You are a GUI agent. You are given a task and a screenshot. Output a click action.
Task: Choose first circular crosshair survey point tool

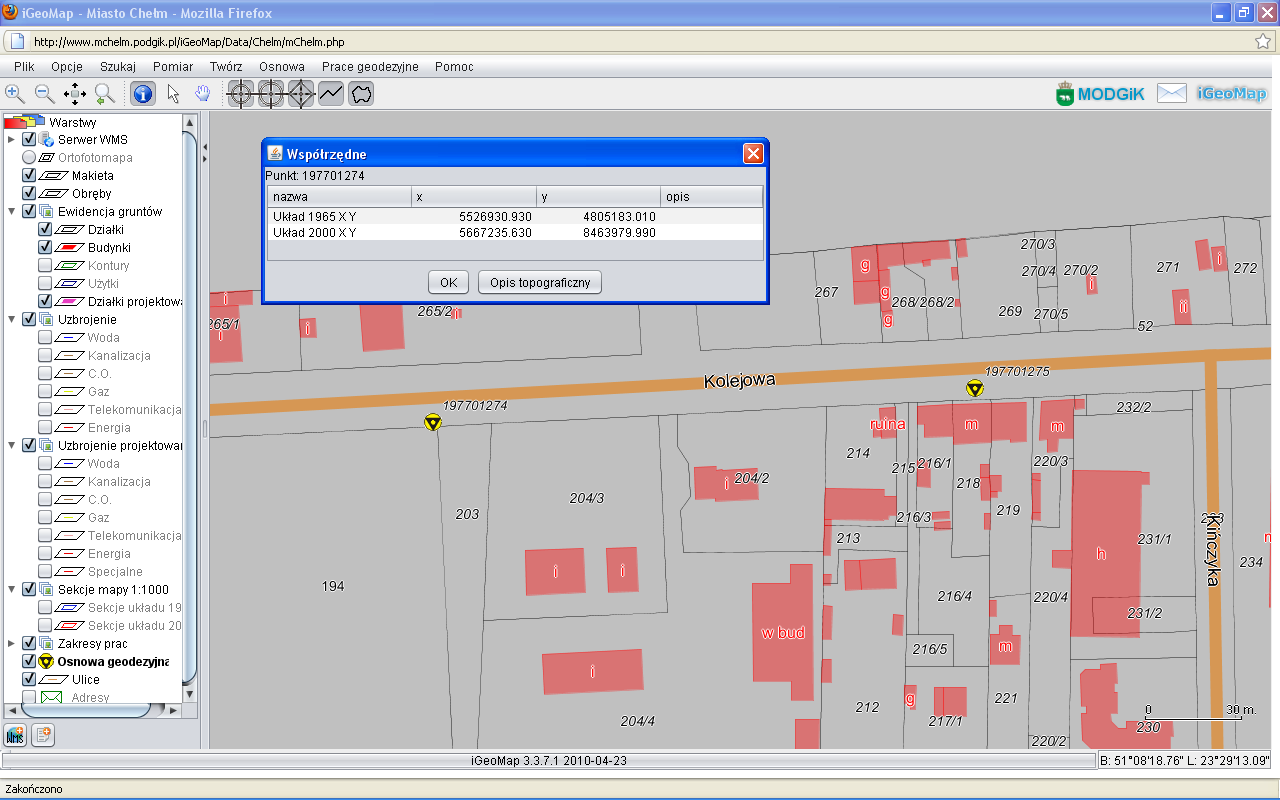[x=241, y=93]
